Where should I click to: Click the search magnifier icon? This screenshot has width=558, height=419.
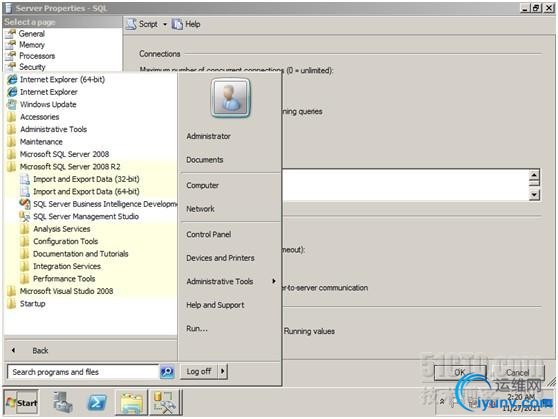coord(167,372)
